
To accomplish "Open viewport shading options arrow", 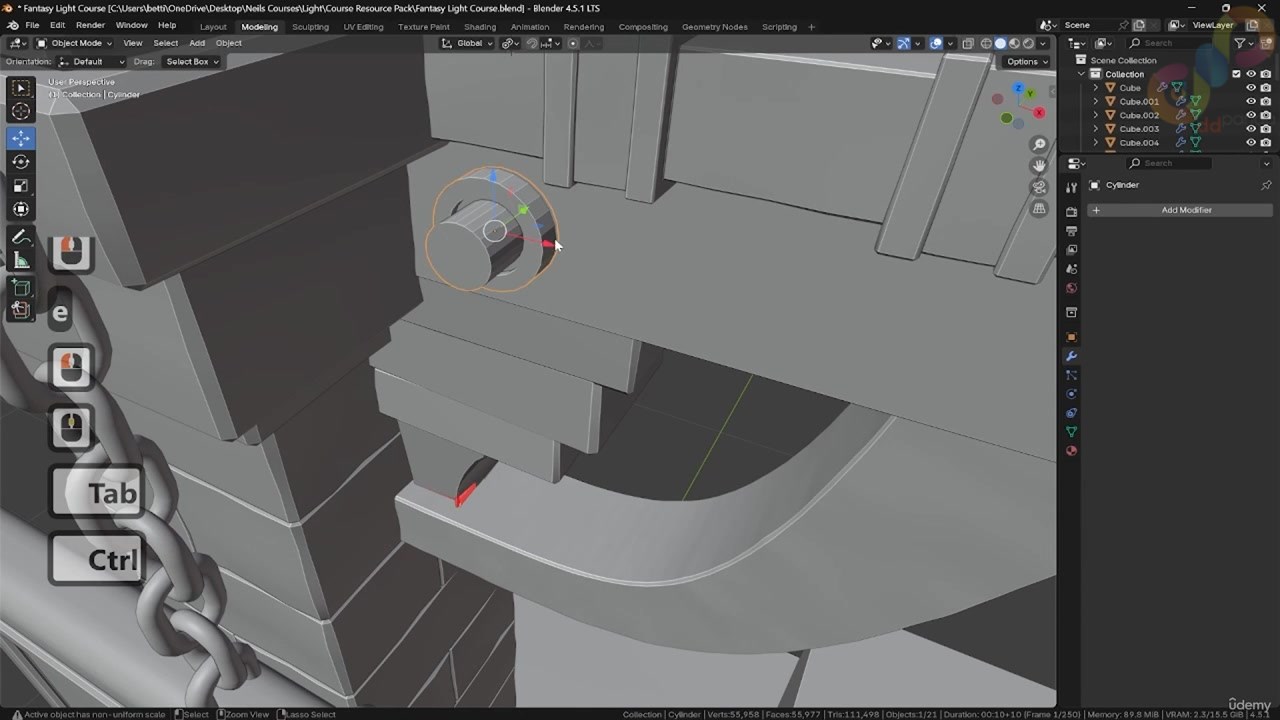I will pyautogui.click(x=1043, y=43).
